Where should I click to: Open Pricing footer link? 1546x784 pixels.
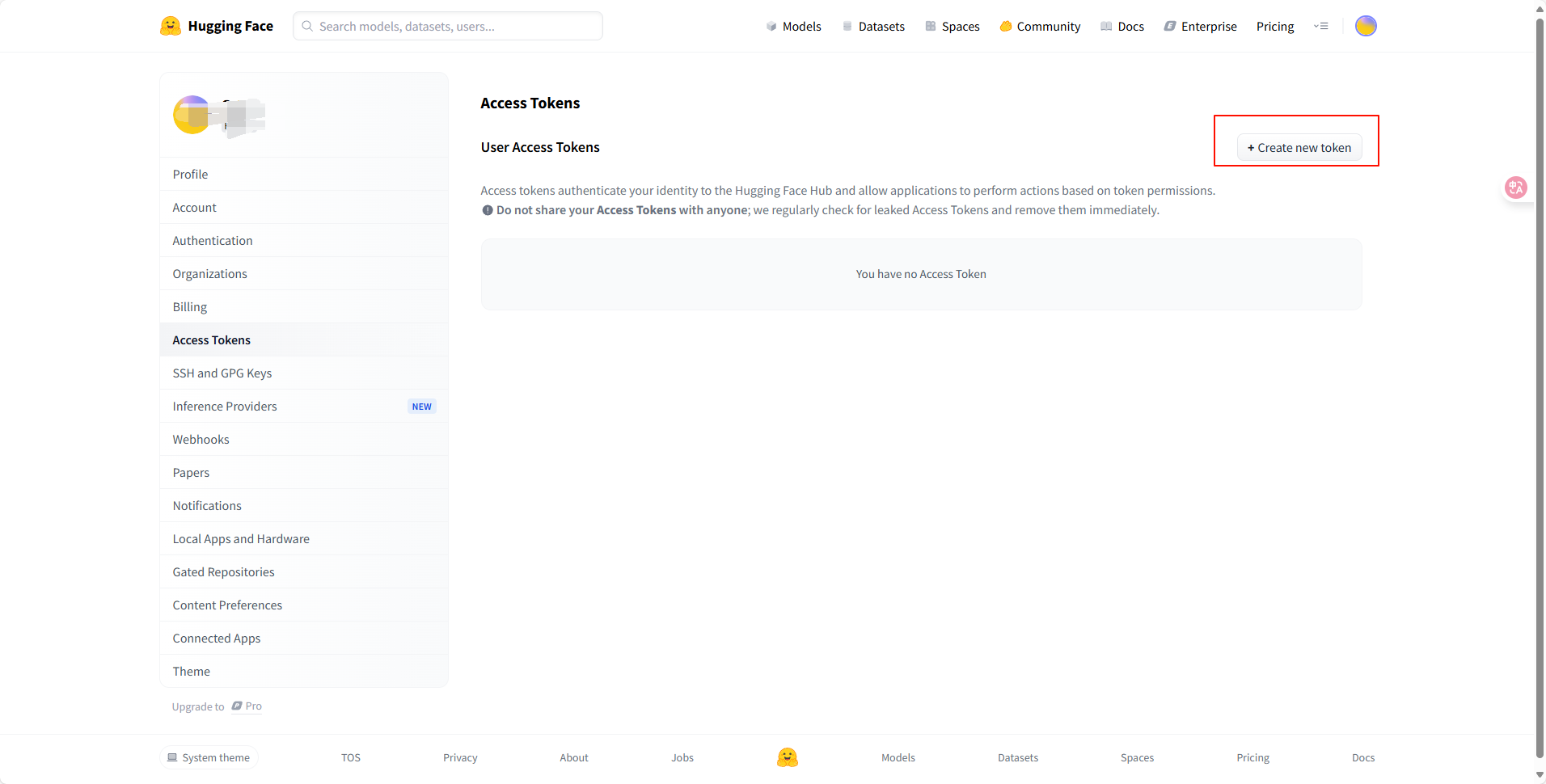[x=1252, y=757]
